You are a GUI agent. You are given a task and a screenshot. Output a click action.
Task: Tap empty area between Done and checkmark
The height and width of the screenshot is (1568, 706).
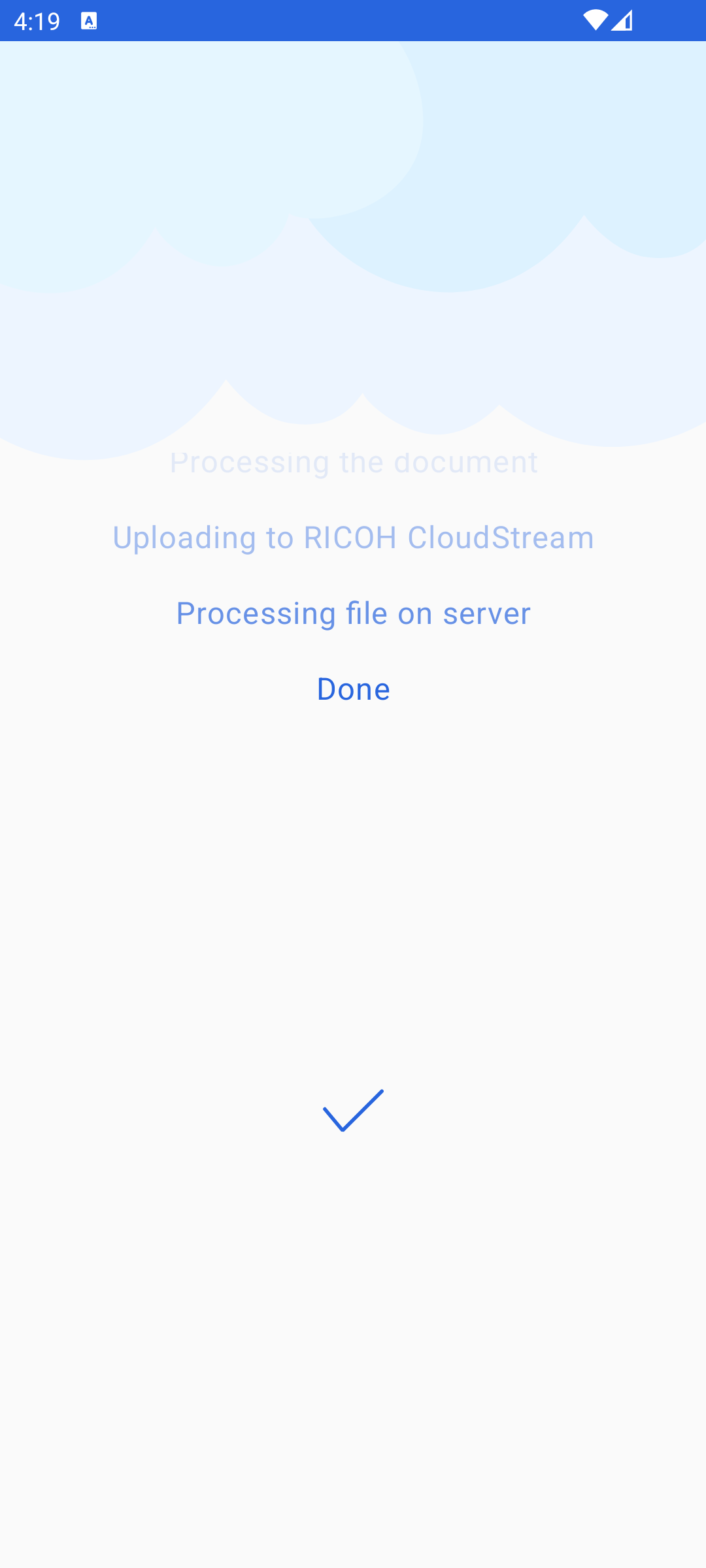point(353,895)
